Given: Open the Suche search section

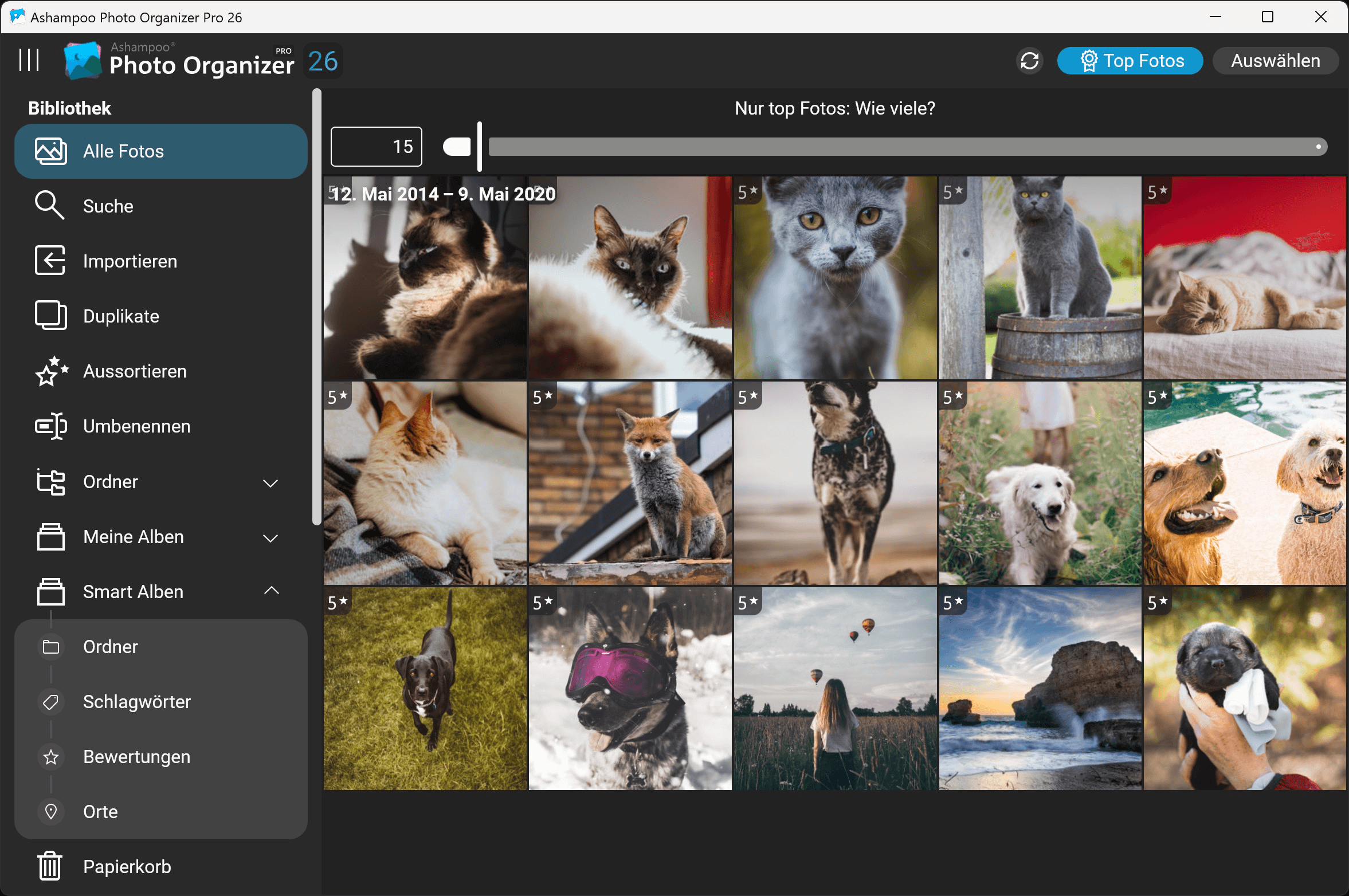Looking at the screenshot, I should point(108,206).
